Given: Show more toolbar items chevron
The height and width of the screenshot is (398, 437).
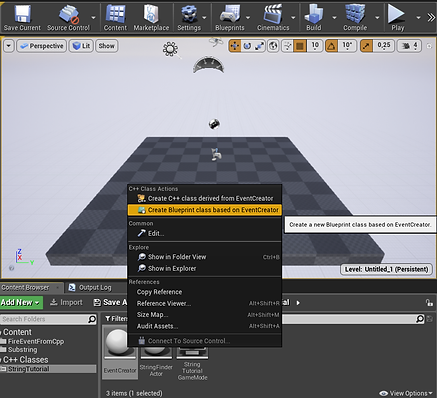Looking at the screenshot, I should [x=431, y=17].
